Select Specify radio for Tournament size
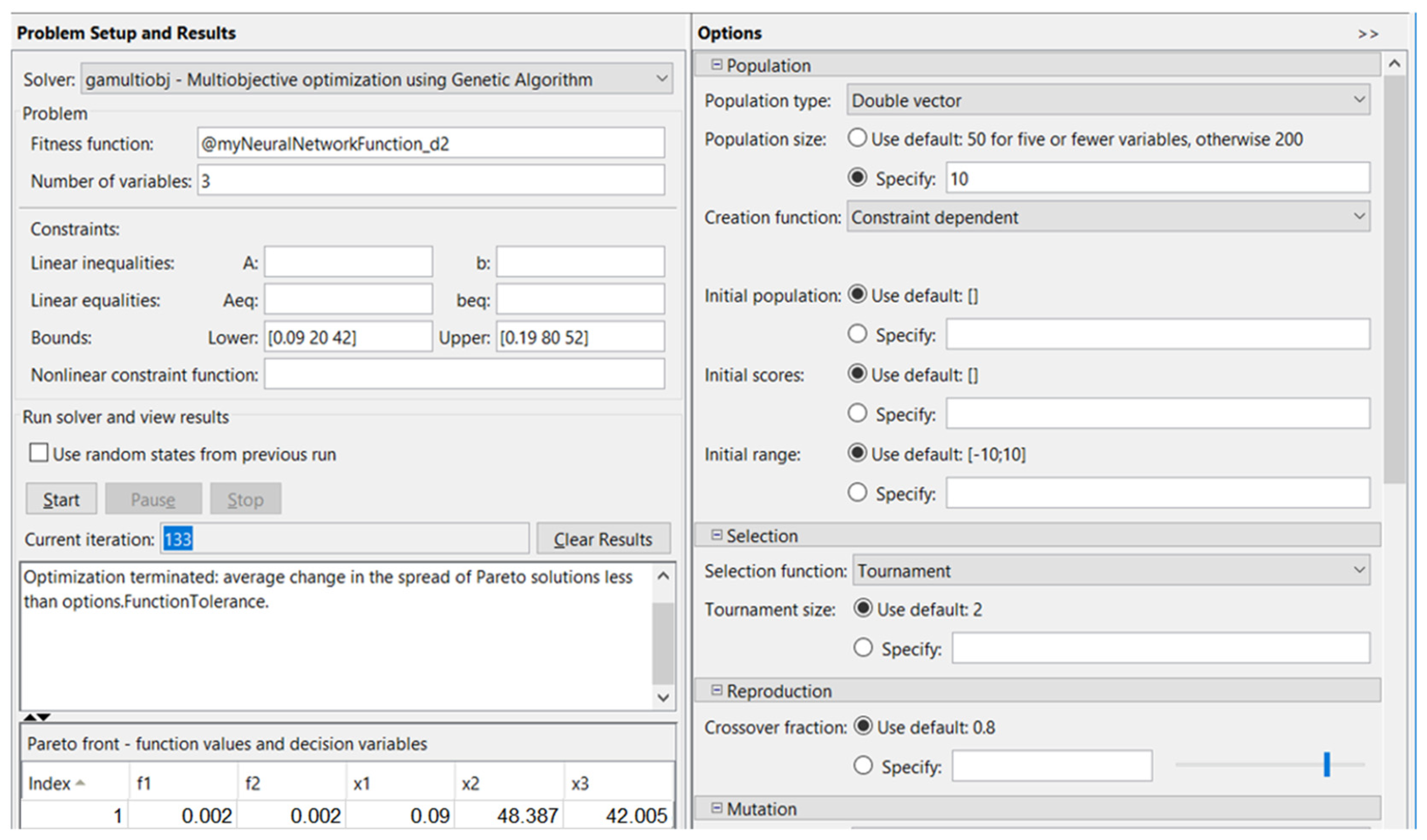The image size is (1427, 840). (862, 647)
